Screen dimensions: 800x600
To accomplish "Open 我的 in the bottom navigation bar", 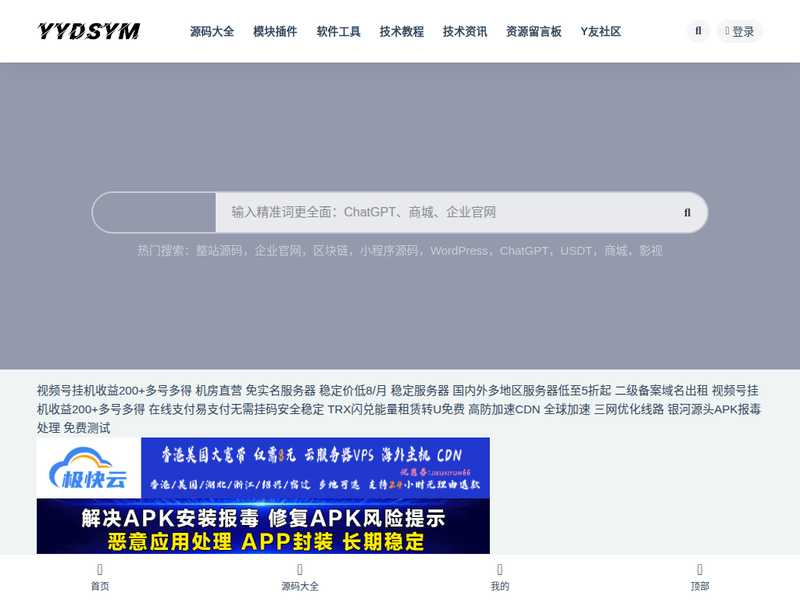I will click(500, 577).
